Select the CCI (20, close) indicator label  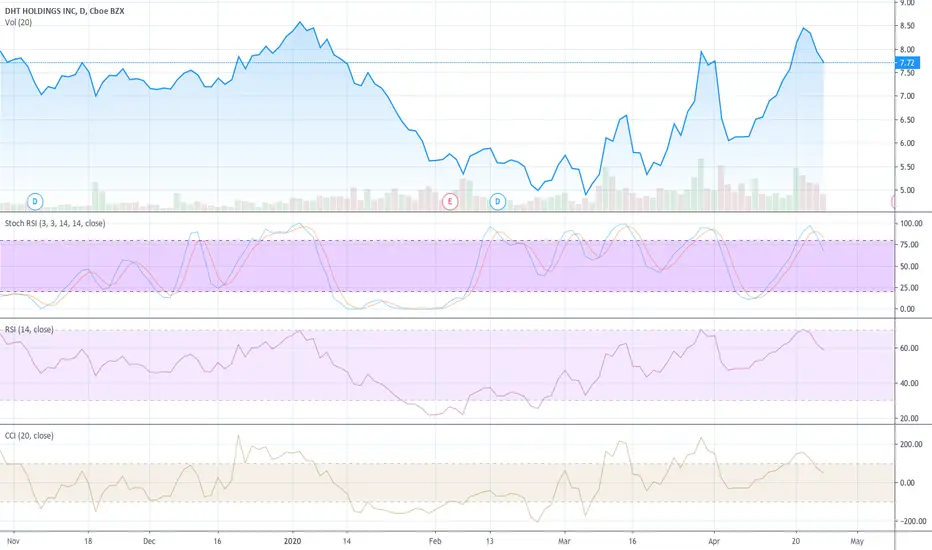click(x=29, y=436)
